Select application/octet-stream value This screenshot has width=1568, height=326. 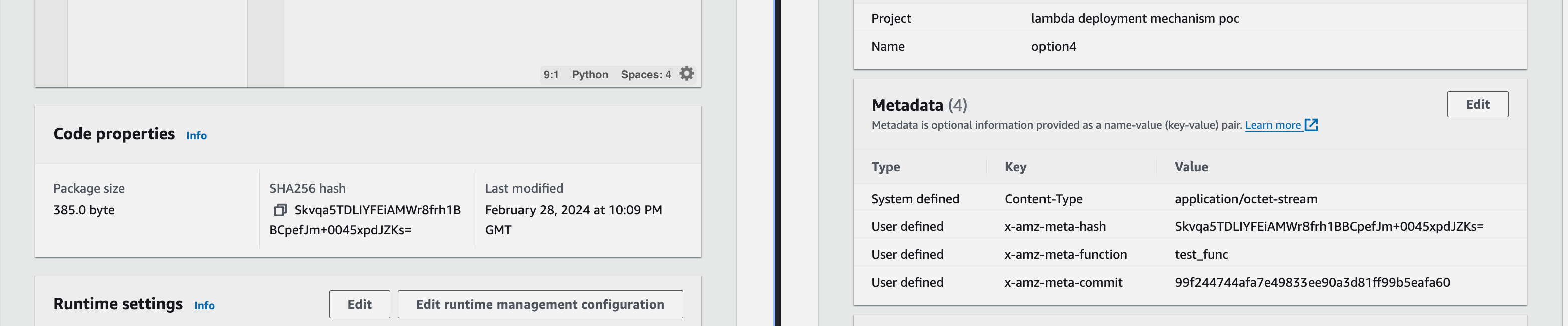point(1246,199)
